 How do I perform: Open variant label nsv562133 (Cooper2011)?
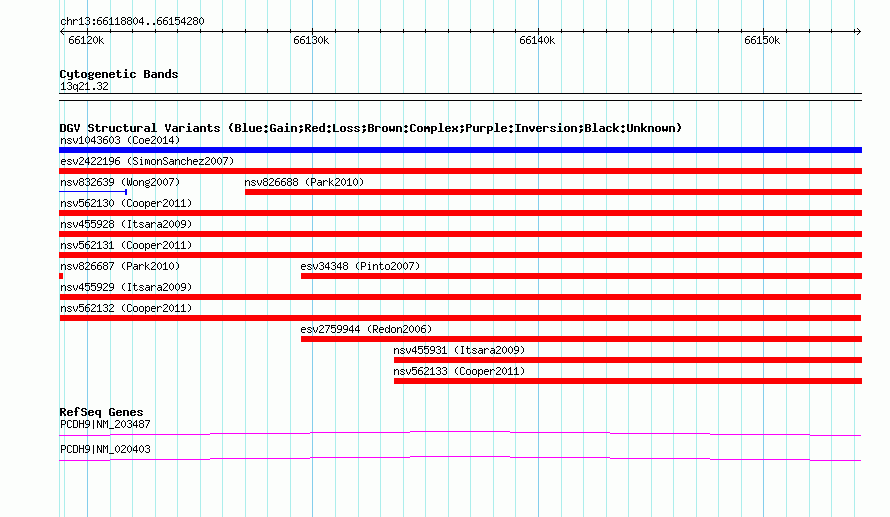(x=459, y=371)
